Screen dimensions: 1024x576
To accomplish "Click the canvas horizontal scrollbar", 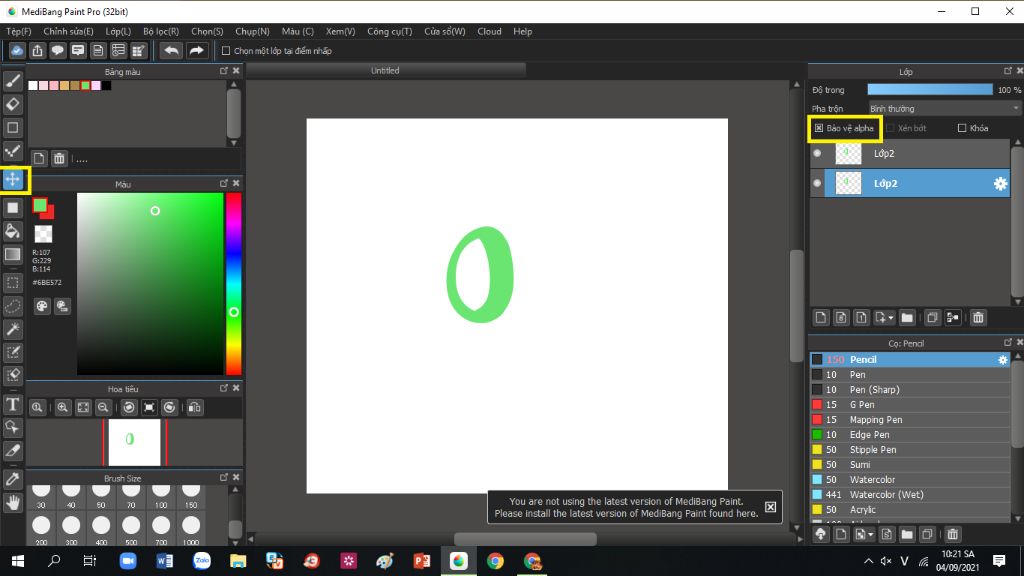I will click(x=525, y=539).
